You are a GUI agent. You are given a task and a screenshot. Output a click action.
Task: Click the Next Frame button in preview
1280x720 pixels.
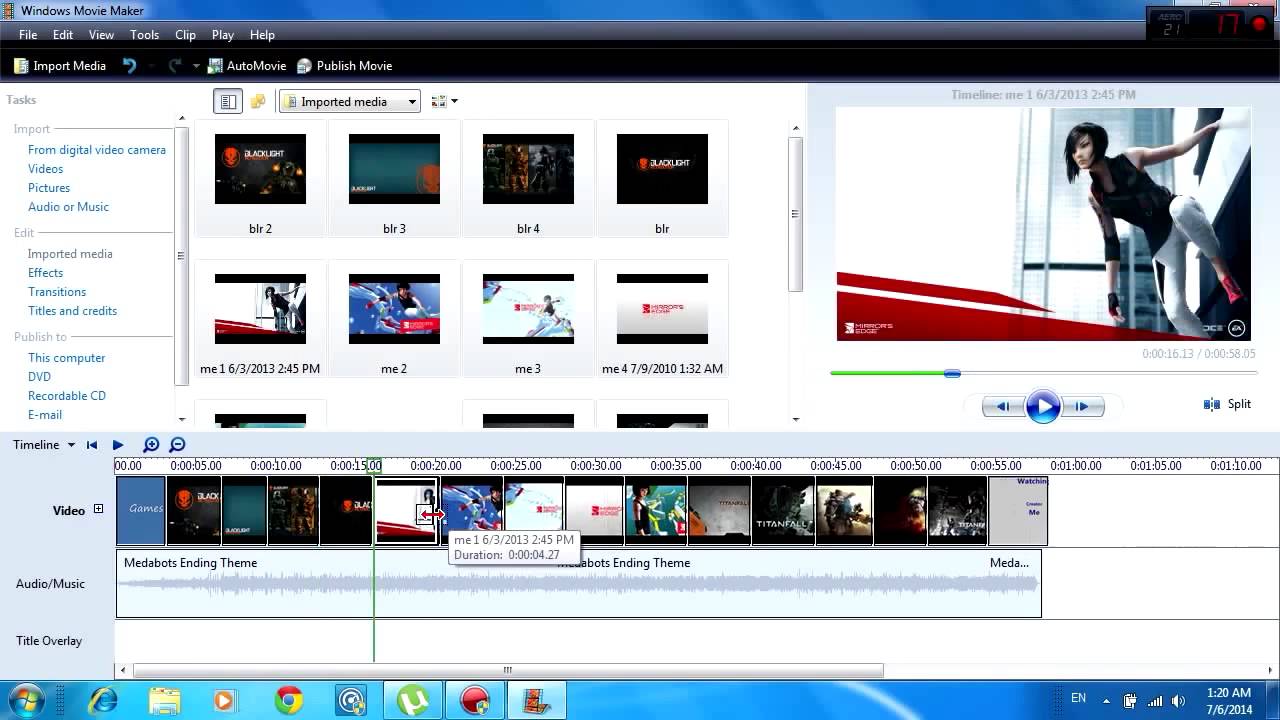point(1082,406)
